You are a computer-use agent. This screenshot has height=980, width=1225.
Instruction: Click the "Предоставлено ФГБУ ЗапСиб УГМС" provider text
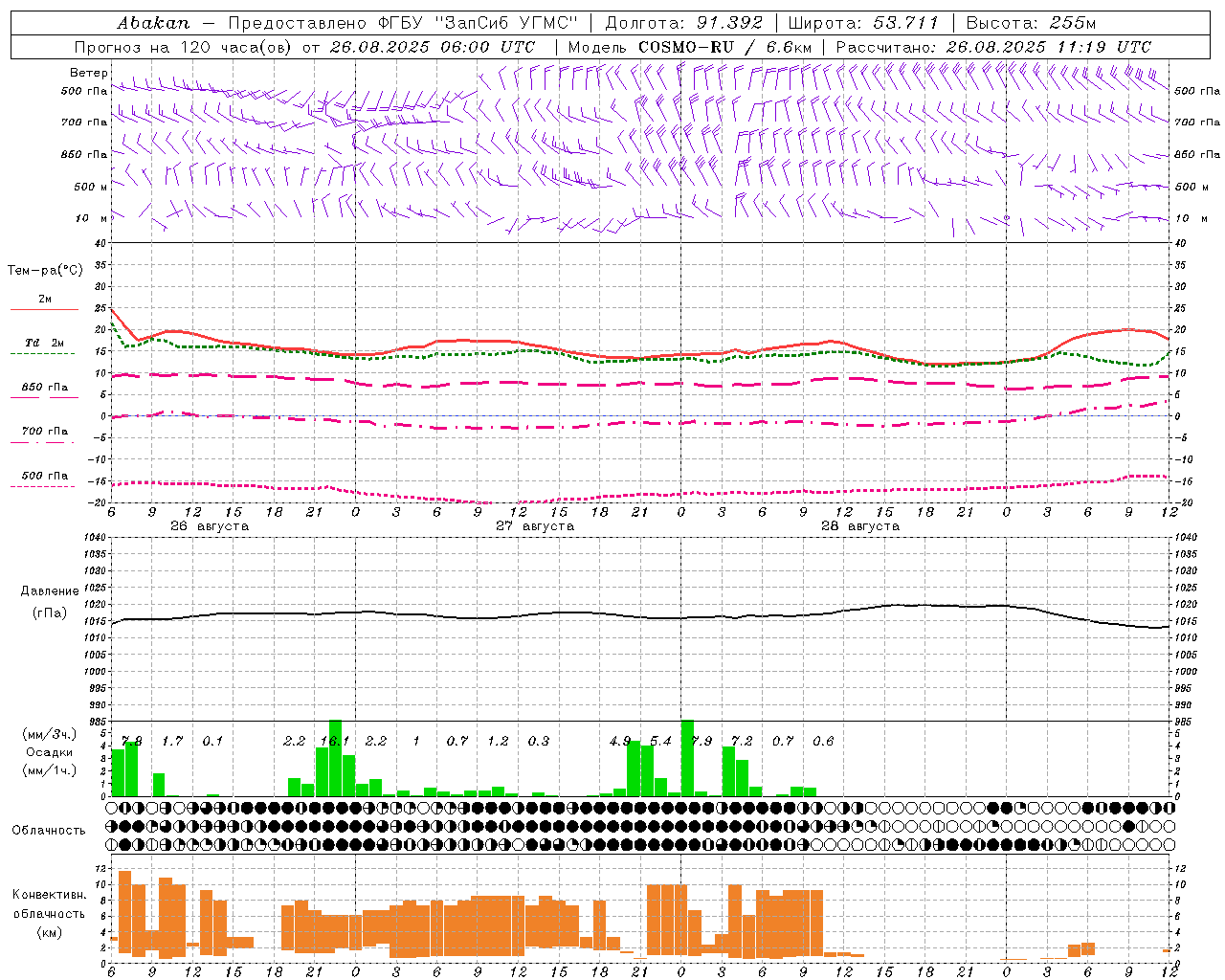403,23
